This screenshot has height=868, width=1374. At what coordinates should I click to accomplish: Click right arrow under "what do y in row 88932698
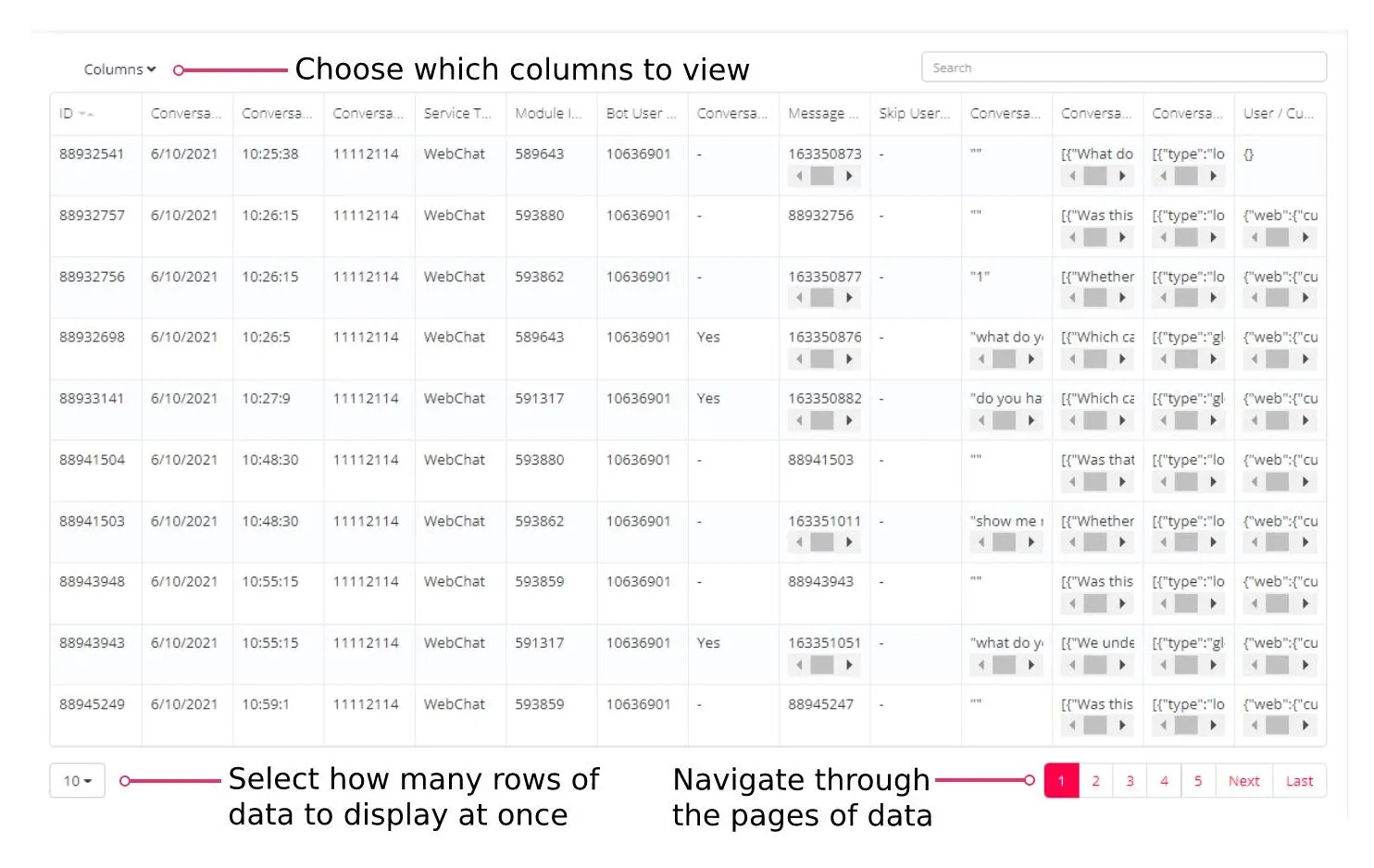tap(1030, 359)
